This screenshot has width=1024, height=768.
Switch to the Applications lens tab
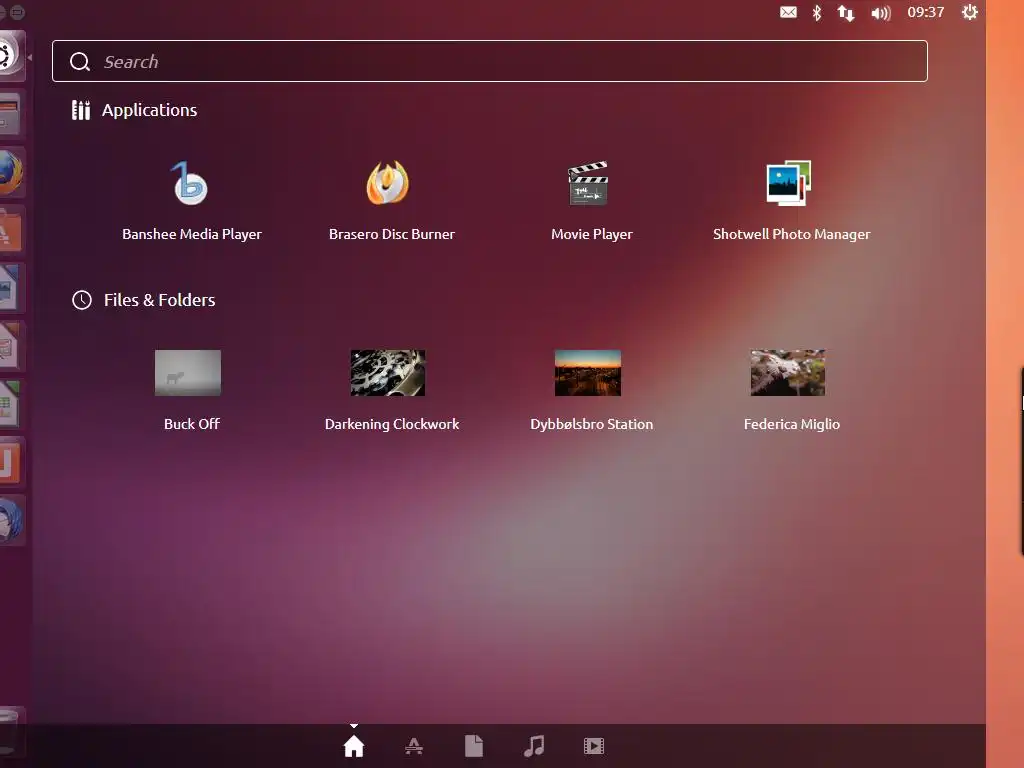tap(413, 746)
